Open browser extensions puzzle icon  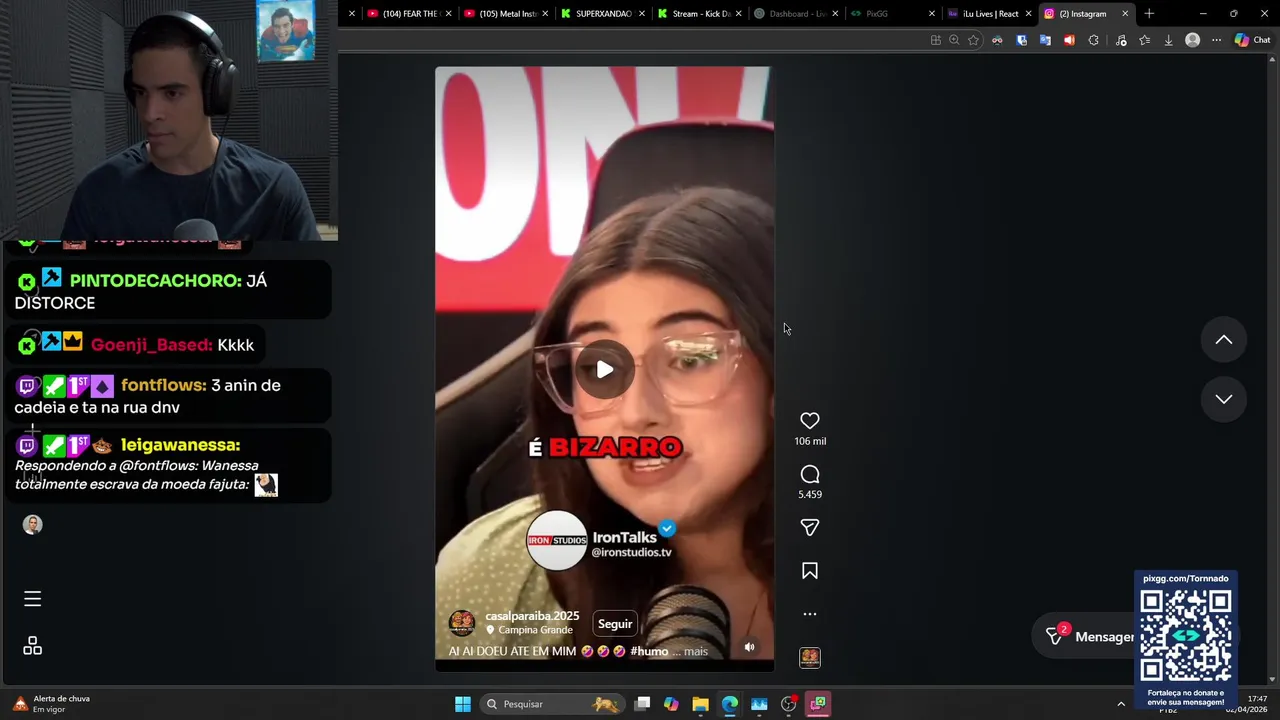coord(1093,40)
